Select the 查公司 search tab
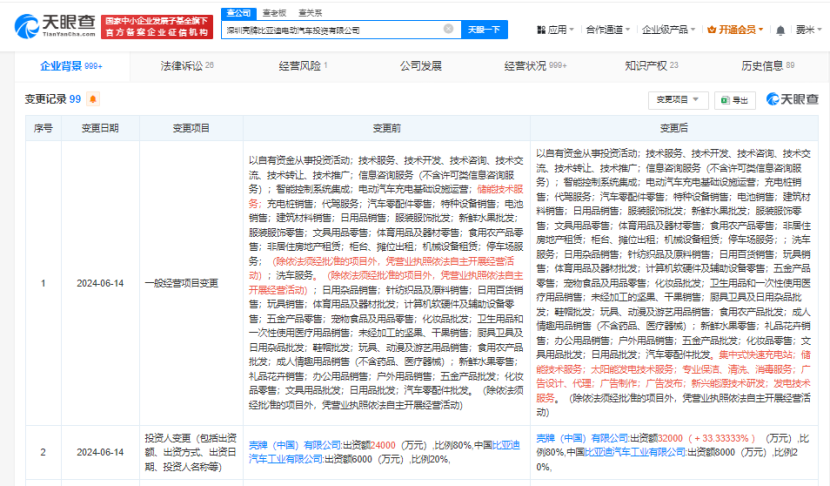The width and height of the screenshot is (830, 486). click(x=239, y=13)
